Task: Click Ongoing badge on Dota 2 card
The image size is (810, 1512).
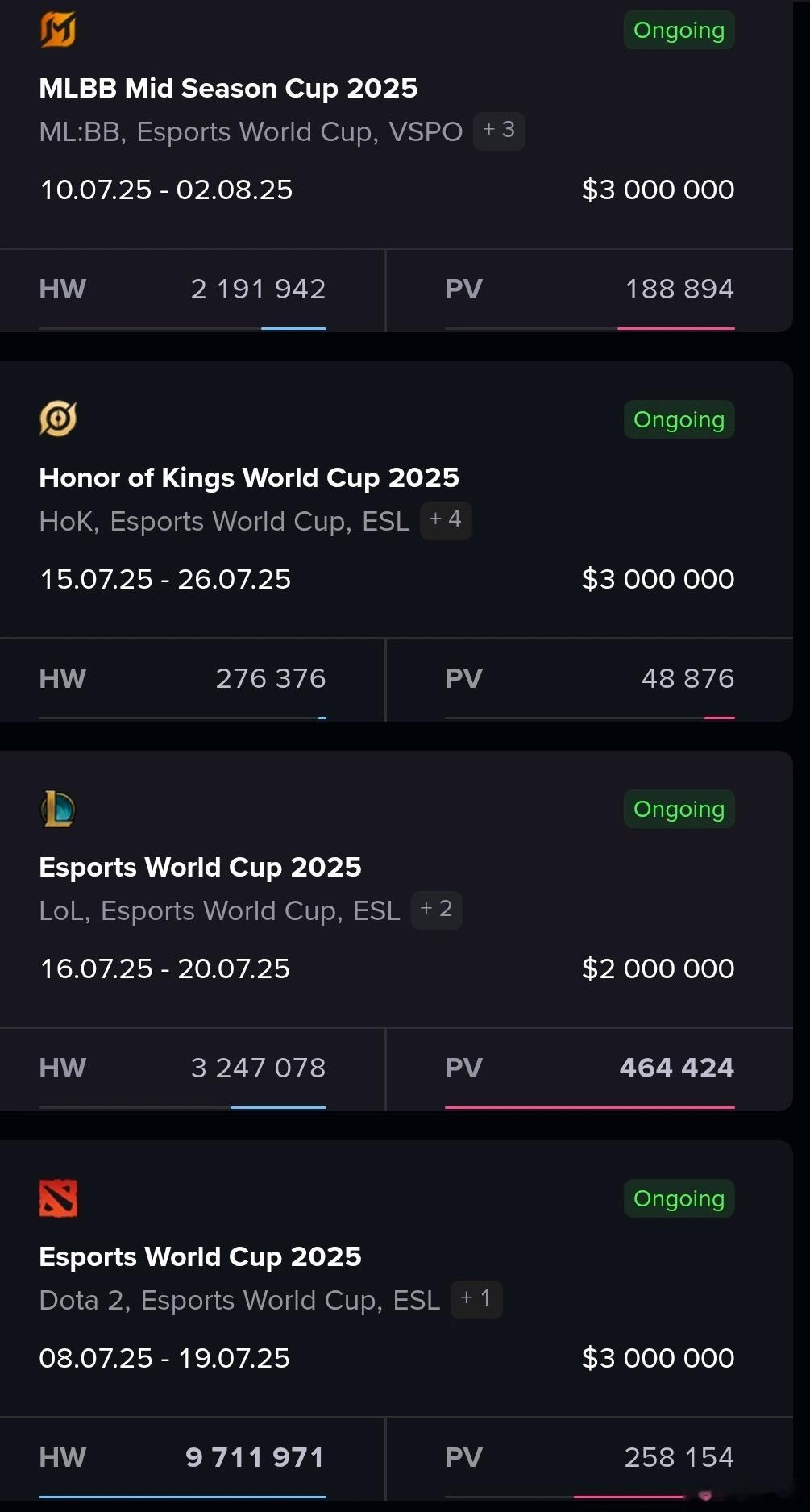Action: point(679,1198)
